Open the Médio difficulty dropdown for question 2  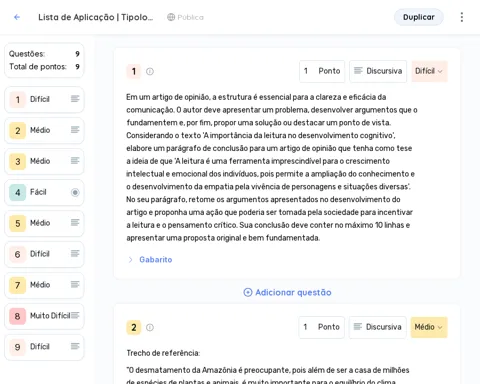pyautogui.click(x=429, y=327)
